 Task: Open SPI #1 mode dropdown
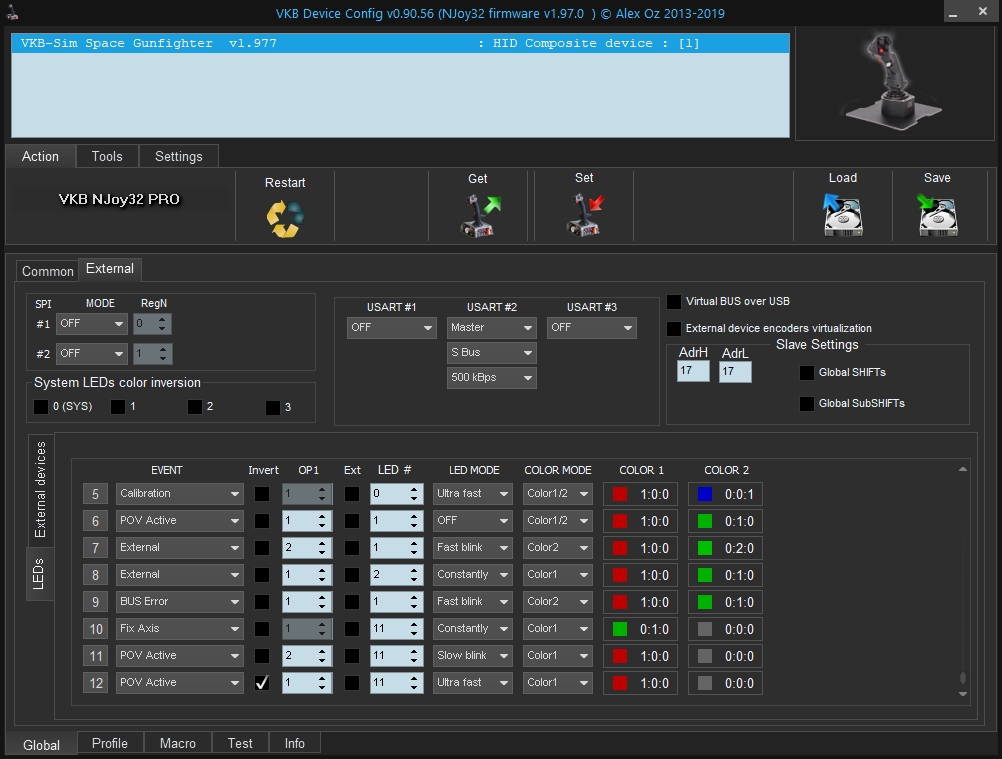click(x=91, y=324)
